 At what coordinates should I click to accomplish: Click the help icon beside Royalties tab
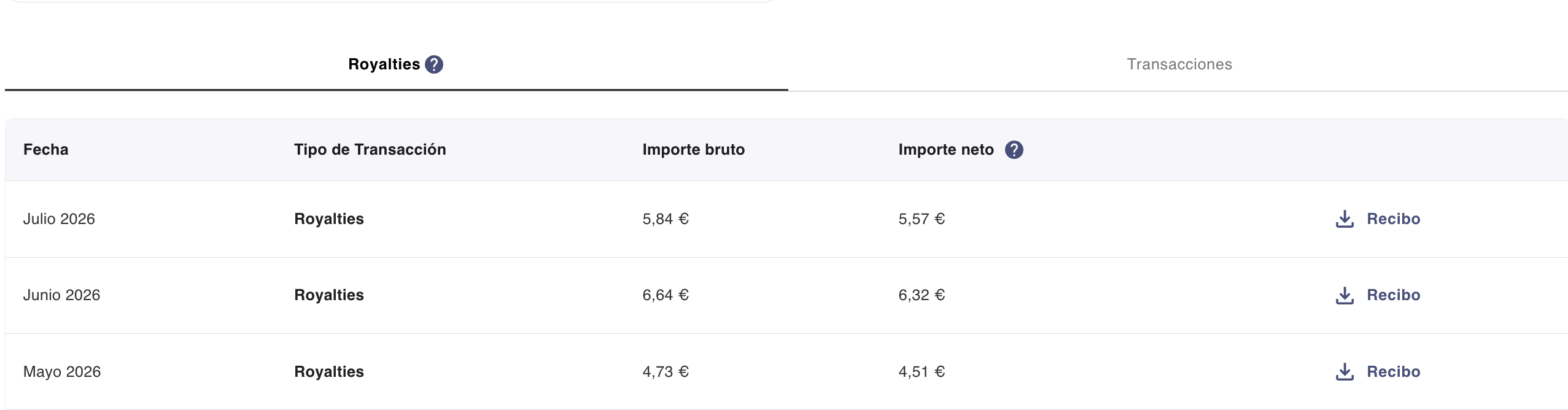[434, 64]
